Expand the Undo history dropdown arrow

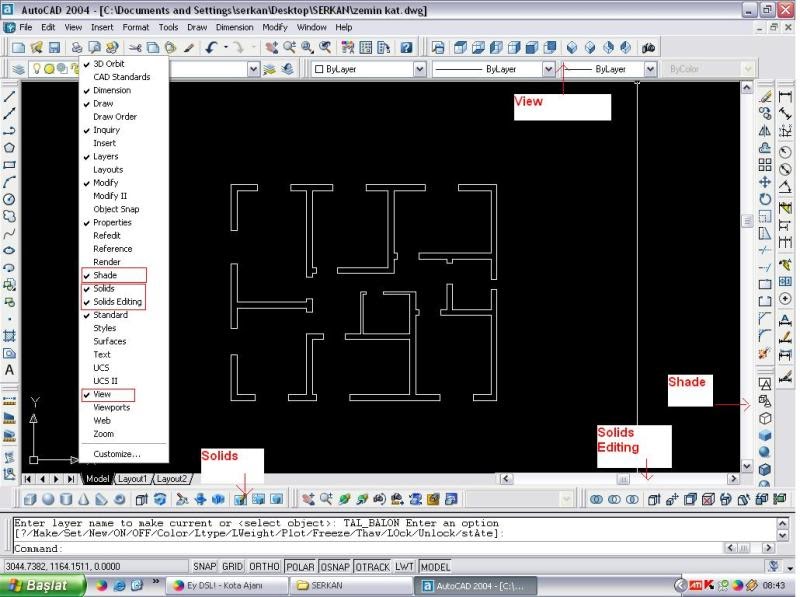click(x=226, y=47)
